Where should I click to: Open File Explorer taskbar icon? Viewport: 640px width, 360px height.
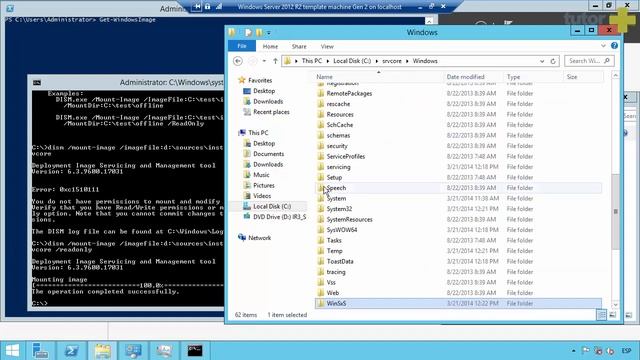click(102, 351)
